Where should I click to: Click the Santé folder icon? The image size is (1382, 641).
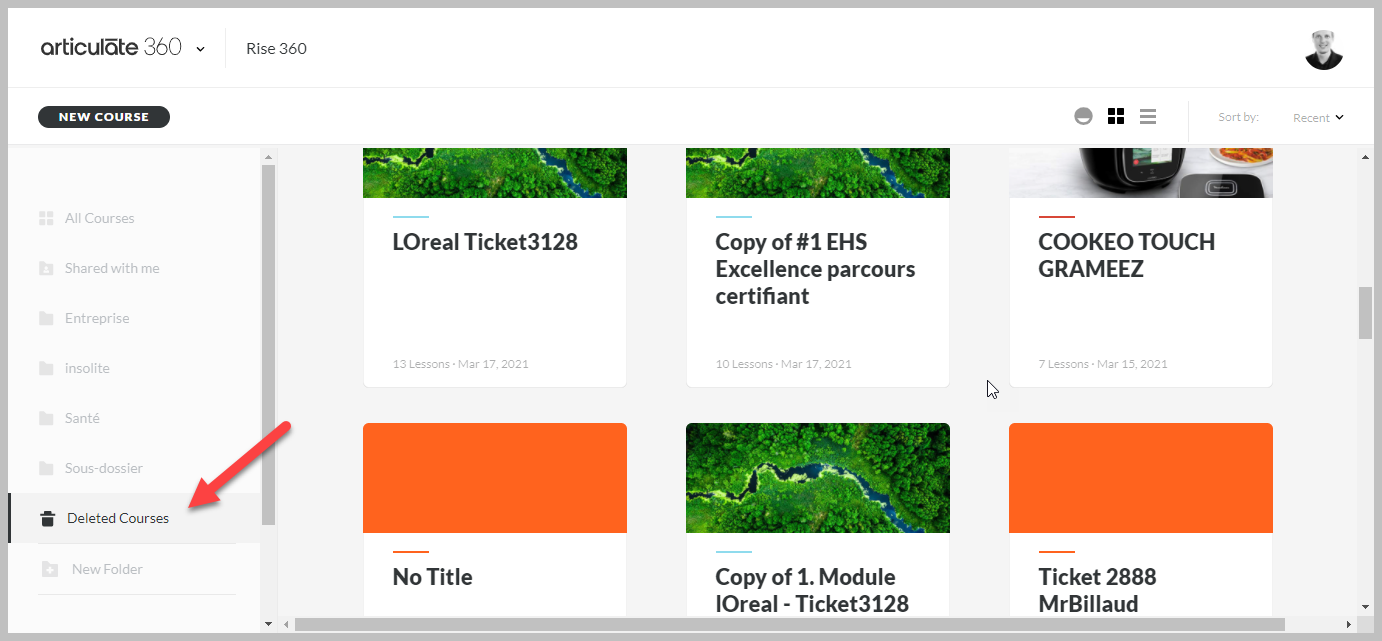[46, 418]
